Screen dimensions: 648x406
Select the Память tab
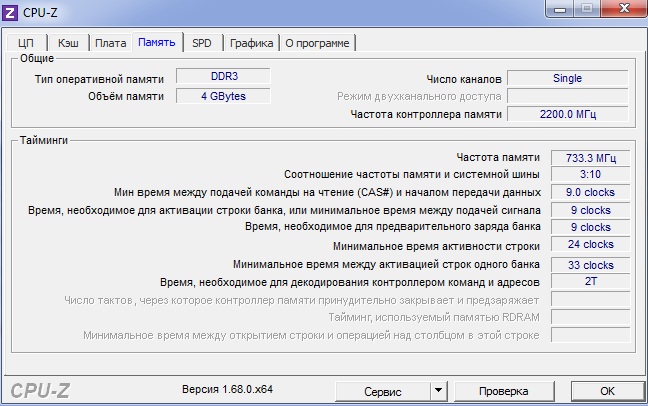tap(157, 42)
